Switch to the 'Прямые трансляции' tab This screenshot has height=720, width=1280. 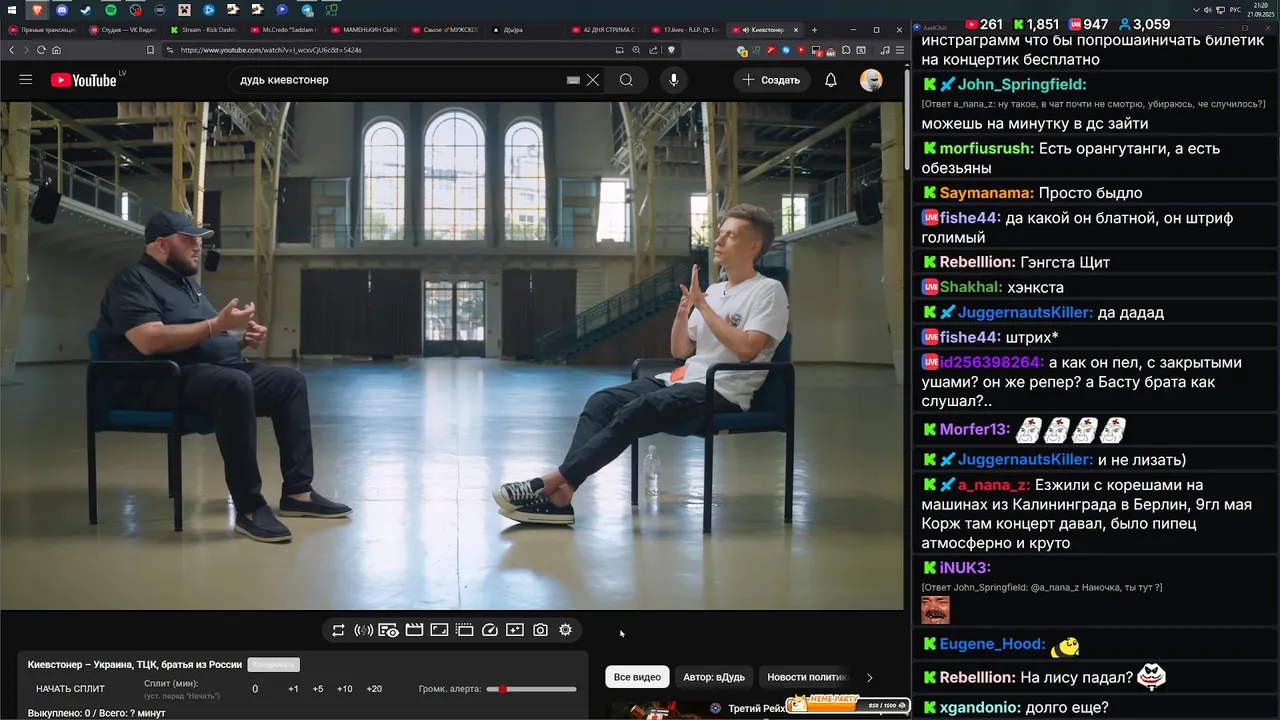(x=43, y=30)
